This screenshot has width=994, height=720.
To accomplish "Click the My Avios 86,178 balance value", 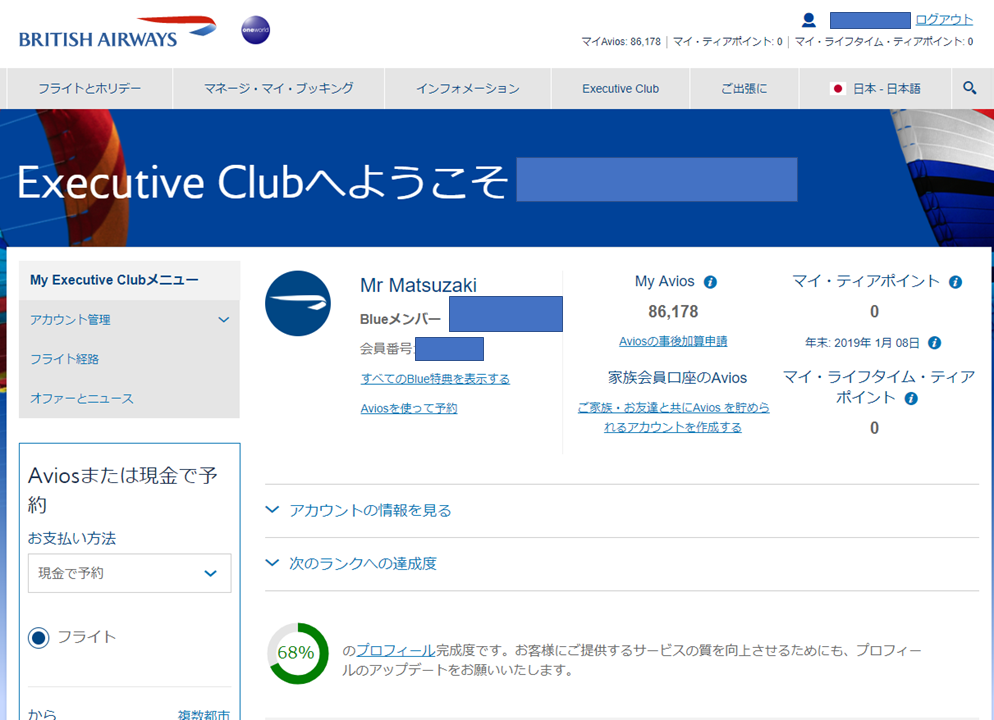I will [673, 312].
